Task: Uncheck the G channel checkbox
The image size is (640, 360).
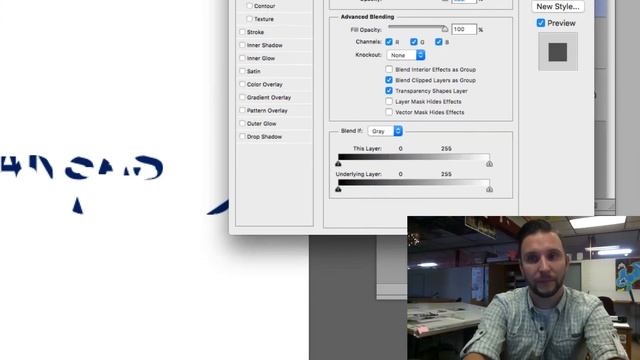Action: point(413,42)
